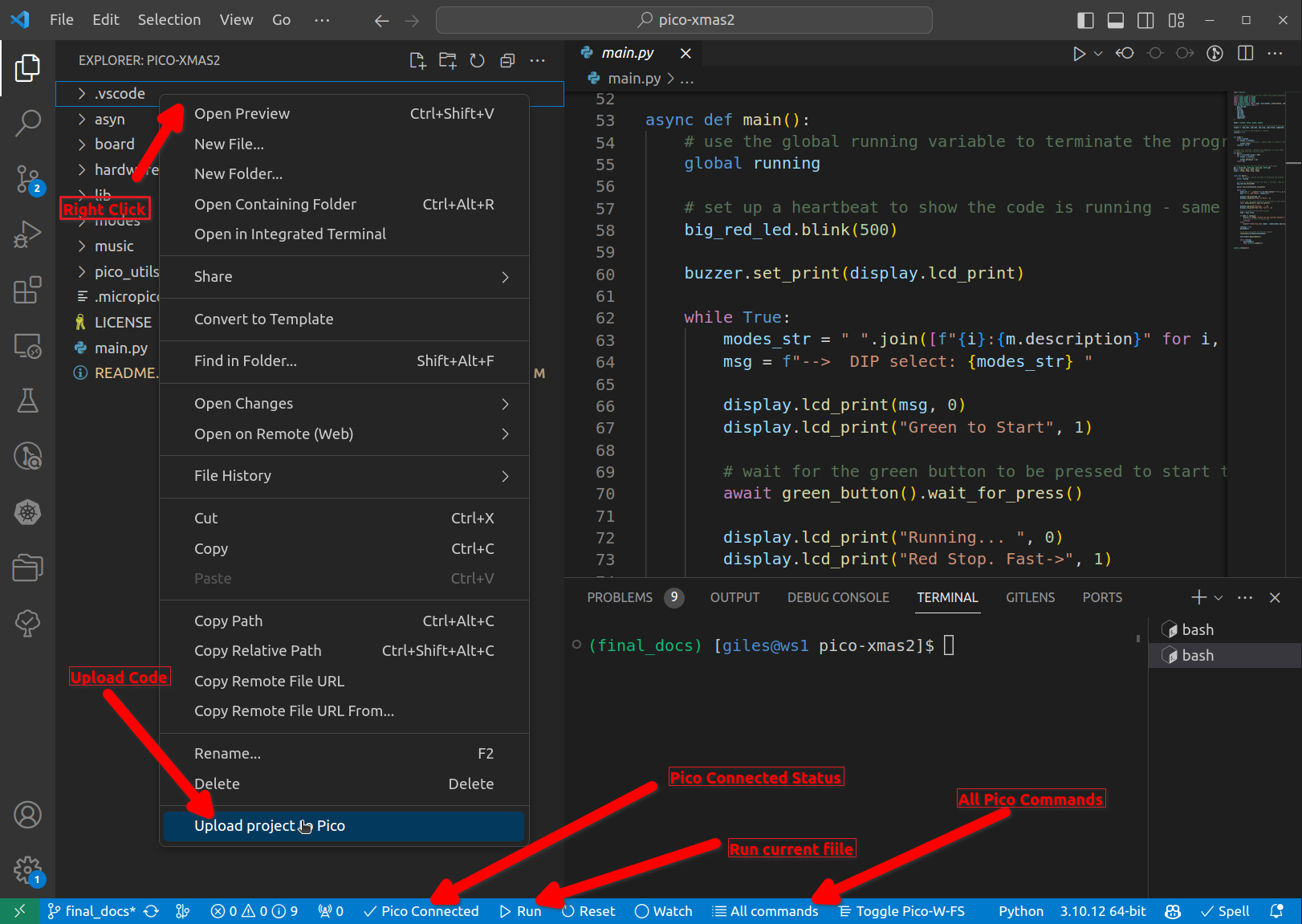Image resolution: width=1302 pixels, height=924 pixels.
Task: Open All commands in the status bar
Action: pyautogui.click(x=766, y=911)
